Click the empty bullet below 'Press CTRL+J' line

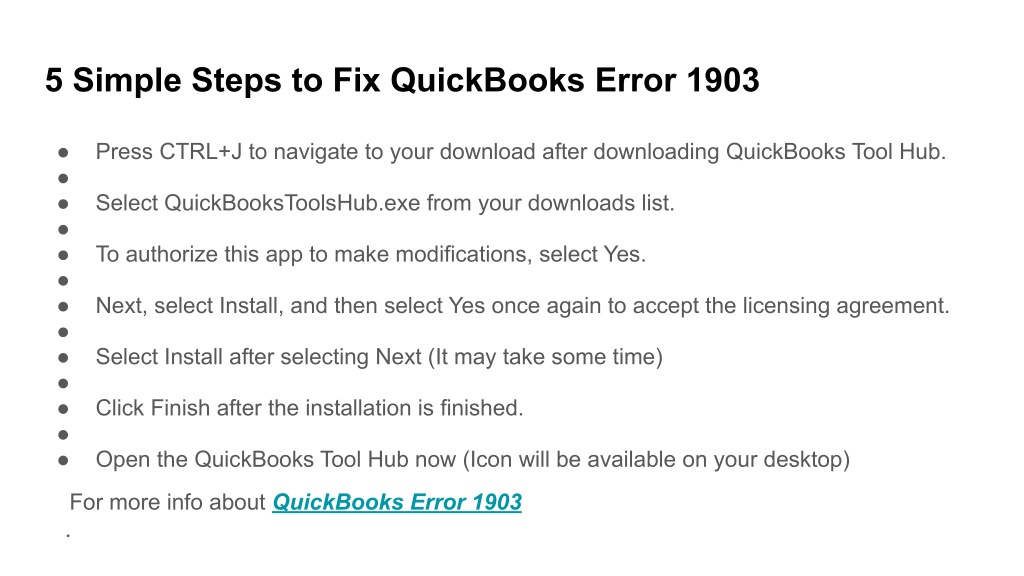pos(63,178)
